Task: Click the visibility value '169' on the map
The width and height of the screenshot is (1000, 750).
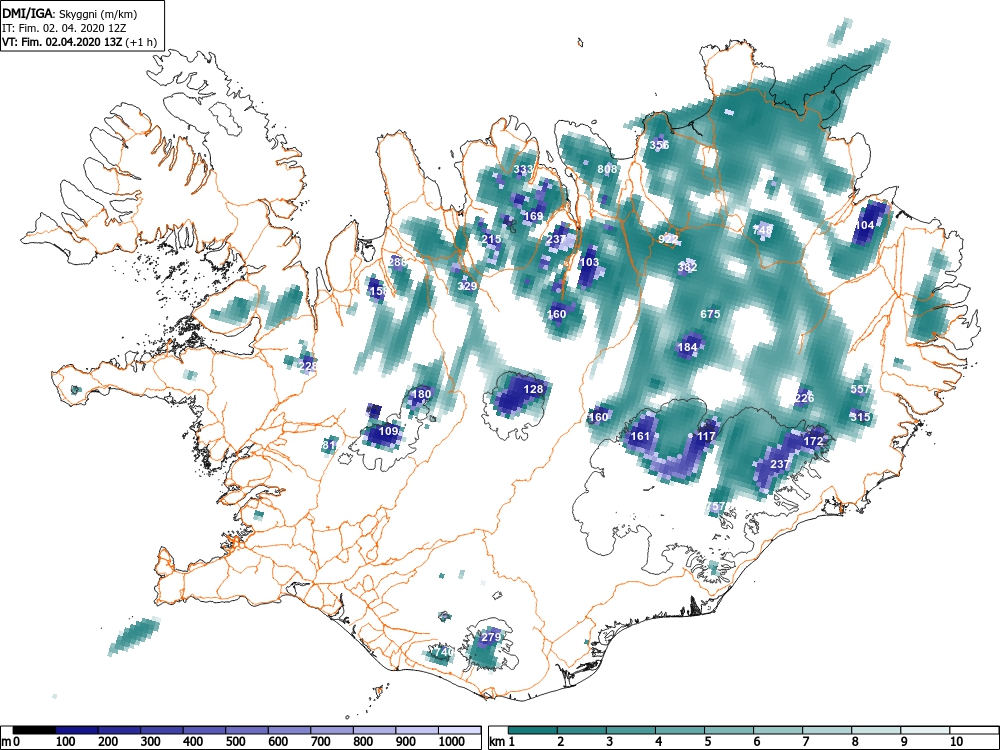Action: click(533, 216)
